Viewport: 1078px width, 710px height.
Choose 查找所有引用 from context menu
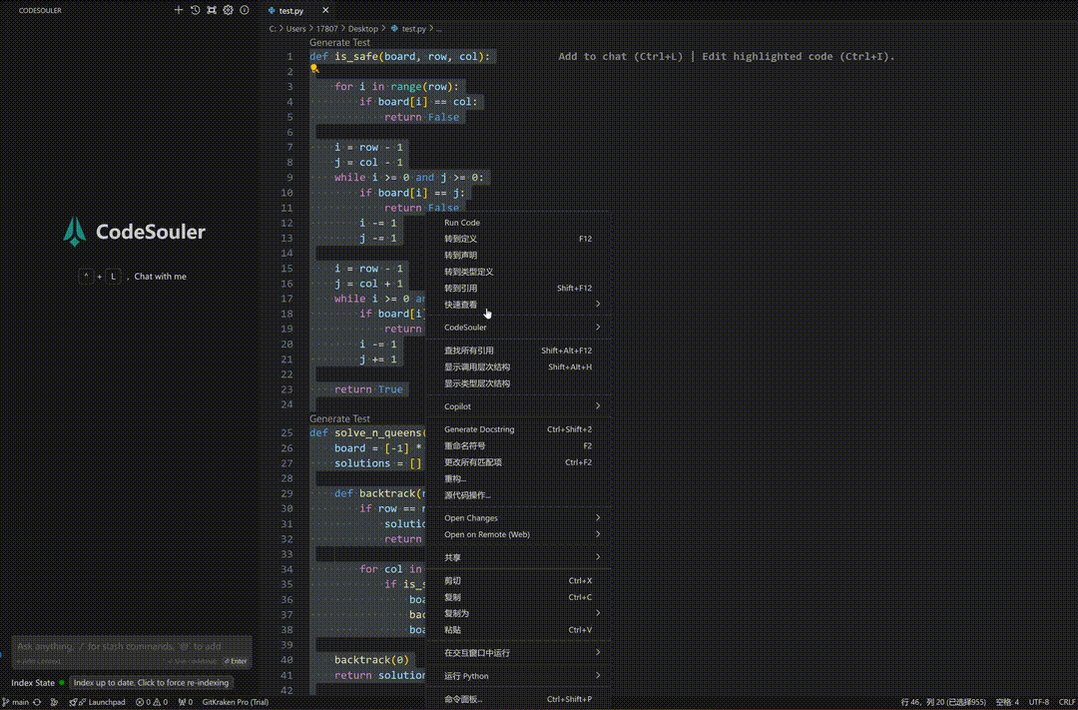pyautogui.click(x=519, y=351)
